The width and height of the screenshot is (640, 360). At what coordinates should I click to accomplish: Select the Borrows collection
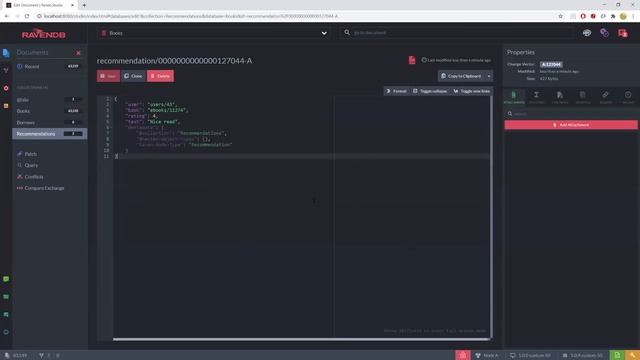[49, 122]
